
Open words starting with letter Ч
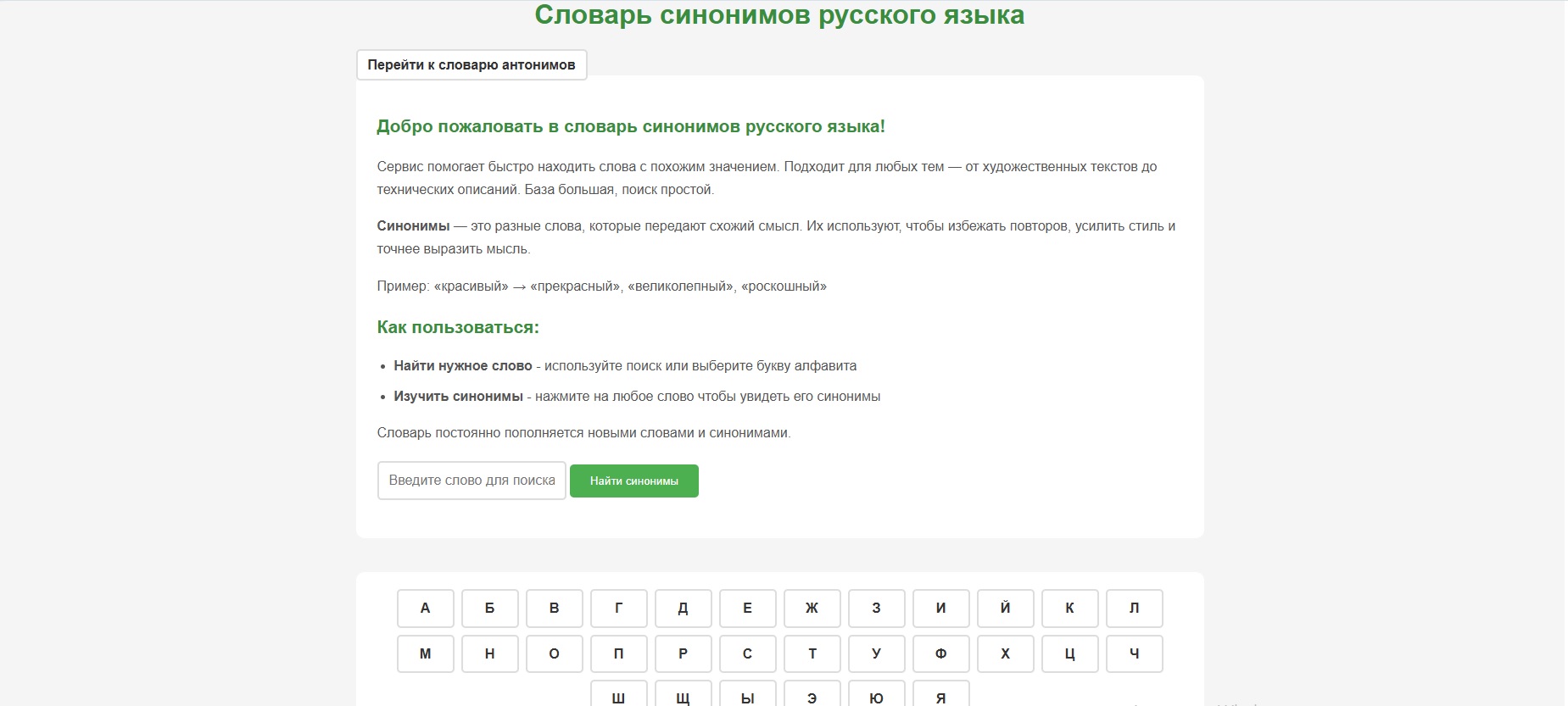tap(1135, 654)
